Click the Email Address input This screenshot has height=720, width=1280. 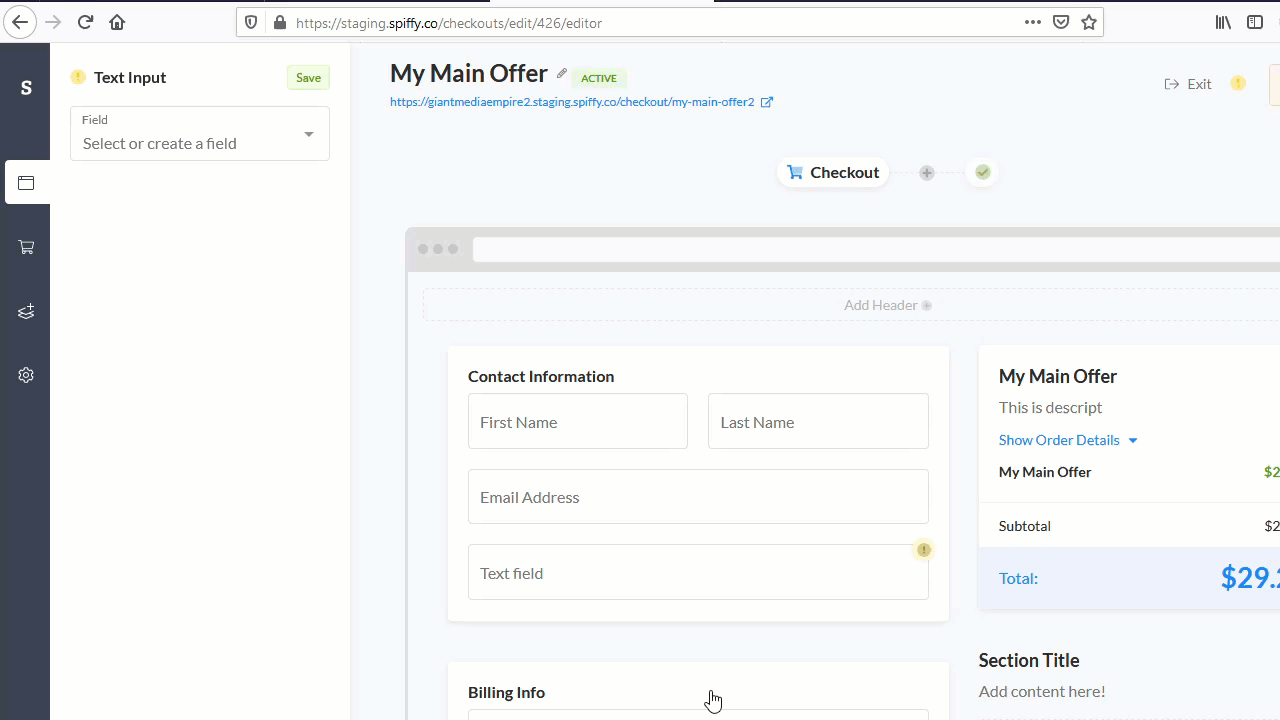pos(698,497)
